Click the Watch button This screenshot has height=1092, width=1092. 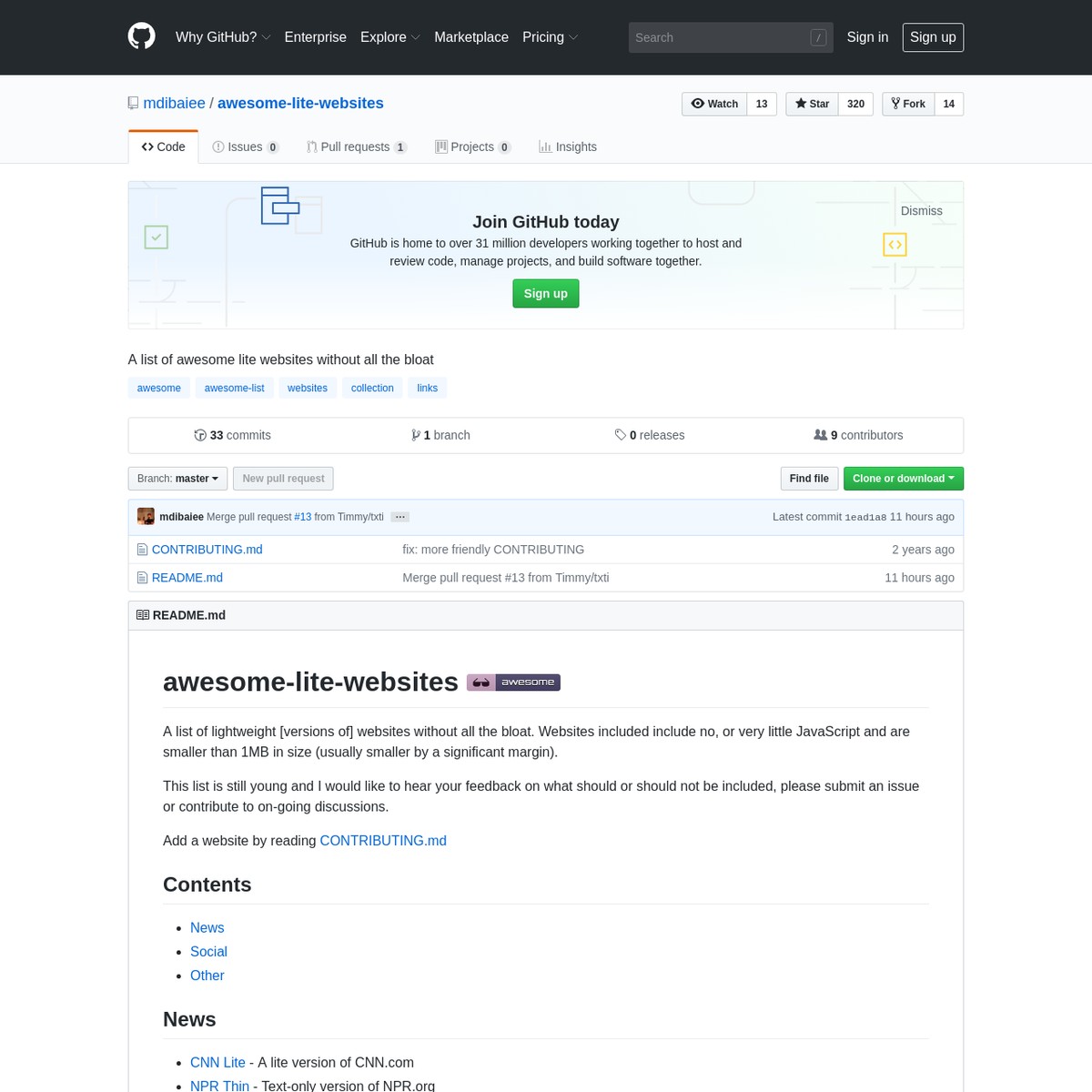[x=714, y=104]
